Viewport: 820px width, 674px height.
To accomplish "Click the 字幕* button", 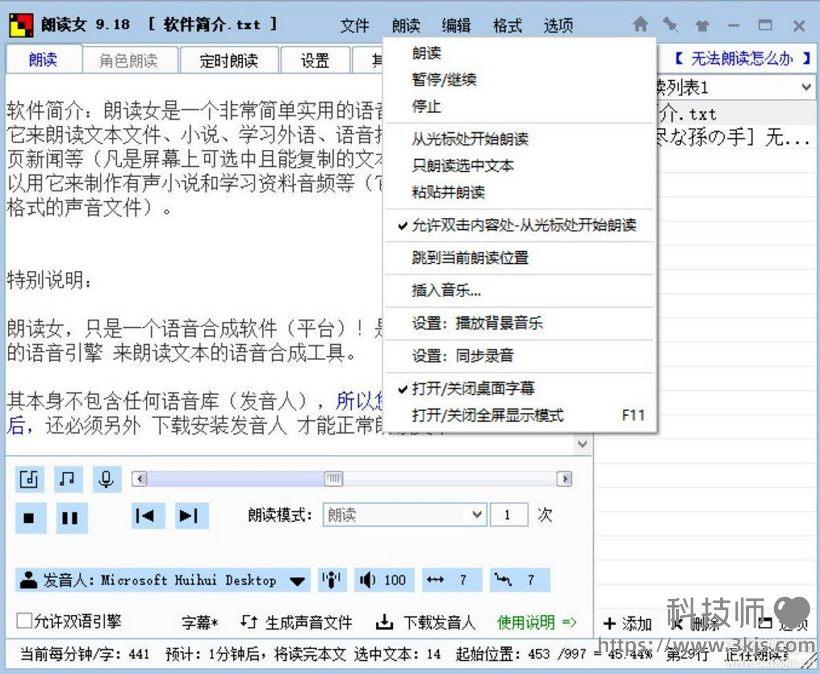I will tap(200, 622).
